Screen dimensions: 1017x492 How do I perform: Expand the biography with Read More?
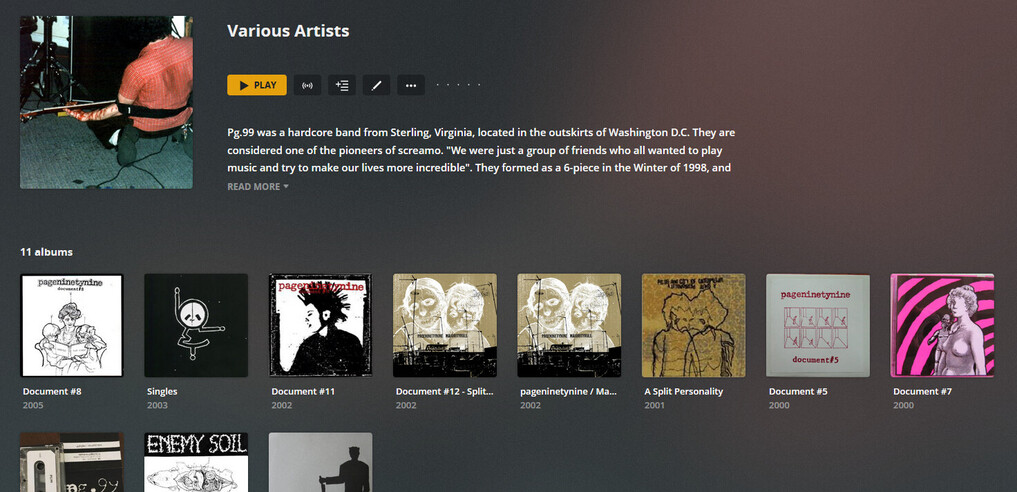(x=257, y=187)
